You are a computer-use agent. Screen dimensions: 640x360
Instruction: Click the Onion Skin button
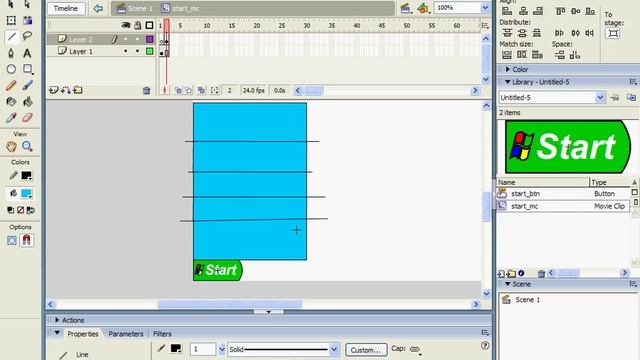click(178, 90)
